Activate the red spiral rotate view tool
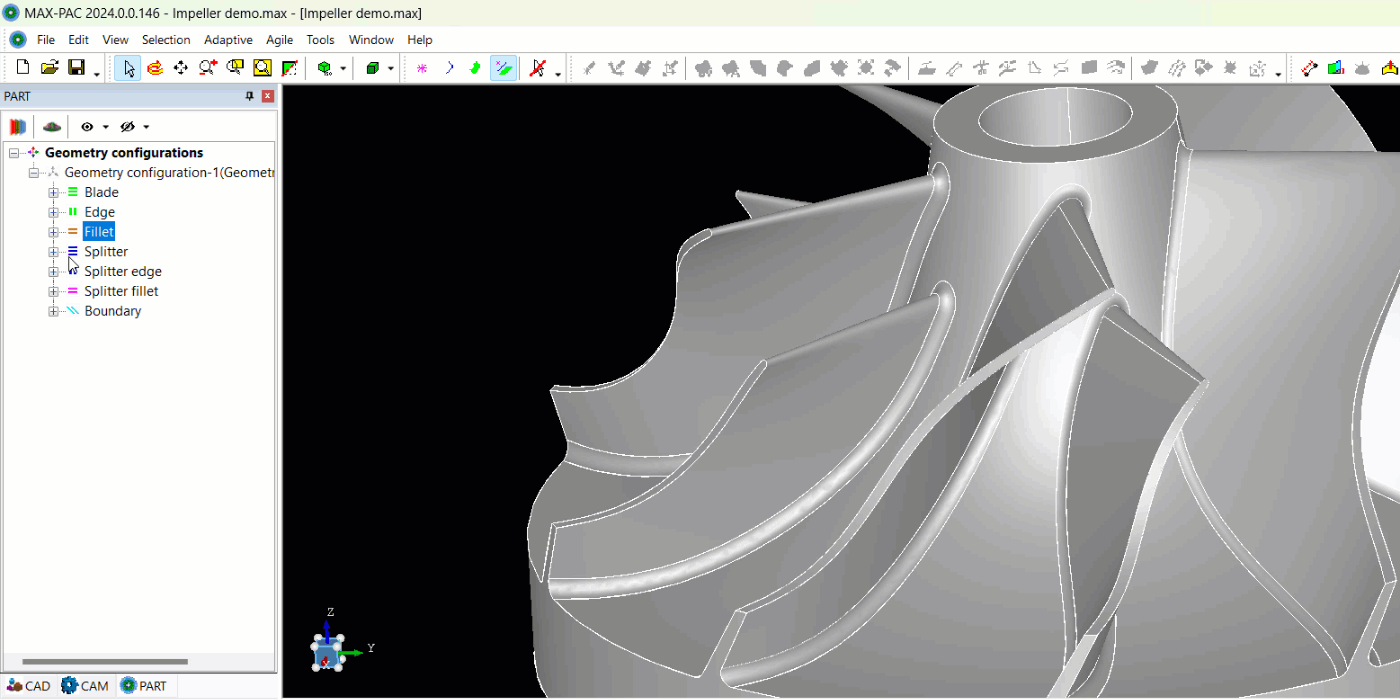The width and height of the screenshot is (1400, 700). pos(155,68)
